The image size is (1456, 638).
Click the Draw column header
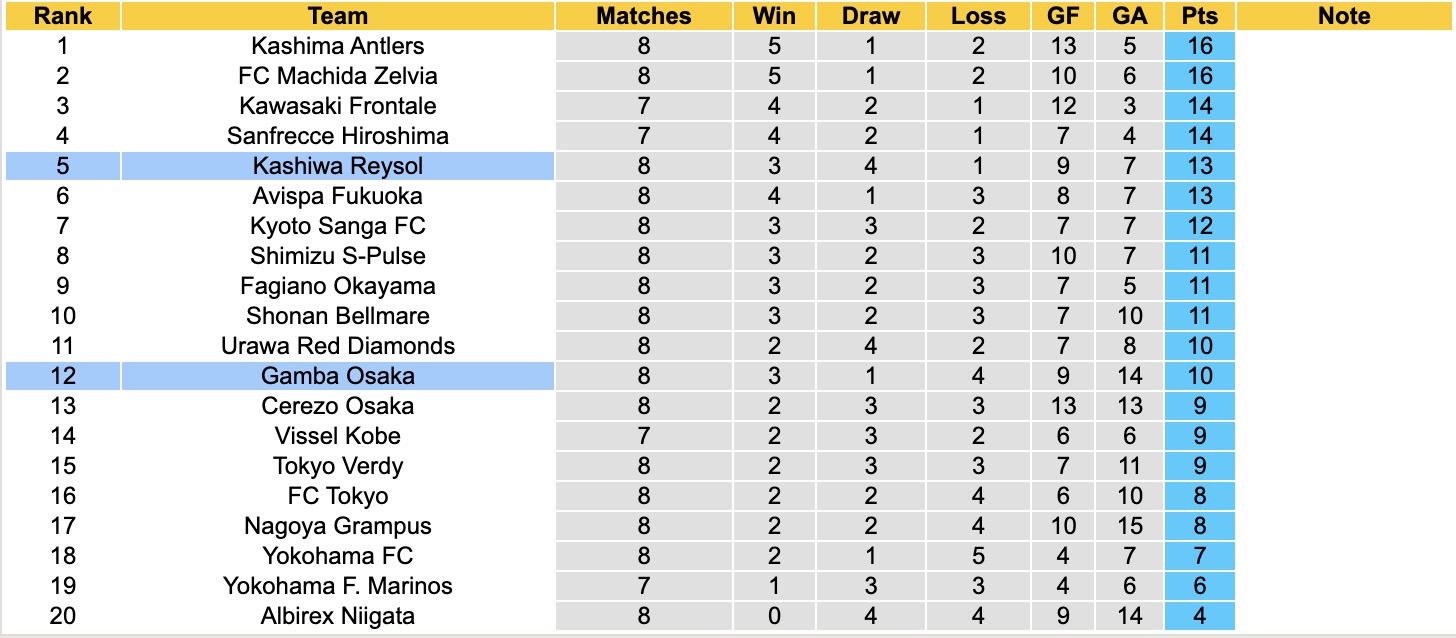pos(870,16)
